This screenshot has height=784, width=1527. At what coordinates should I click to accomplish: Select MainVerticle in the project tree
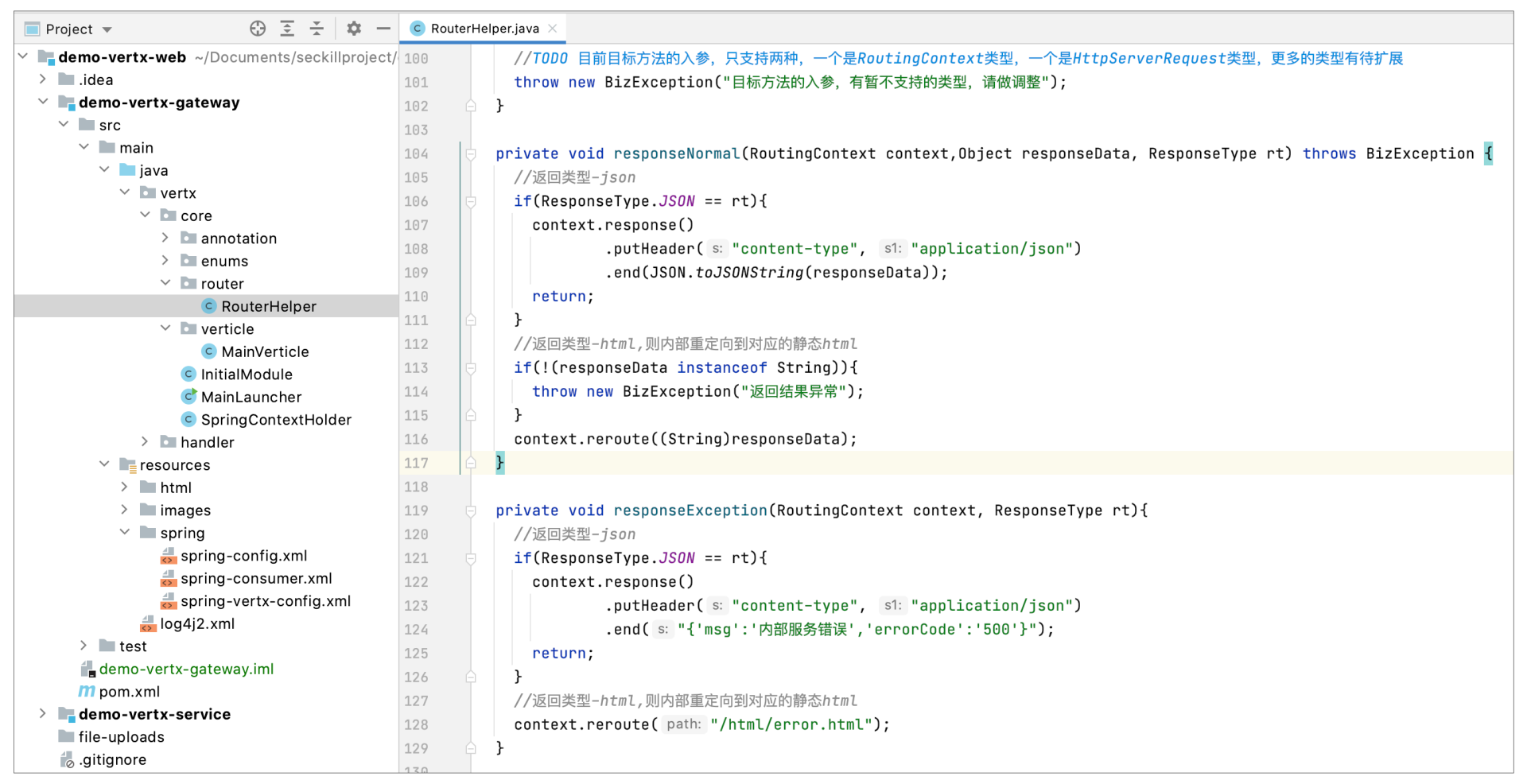[264, 351]
